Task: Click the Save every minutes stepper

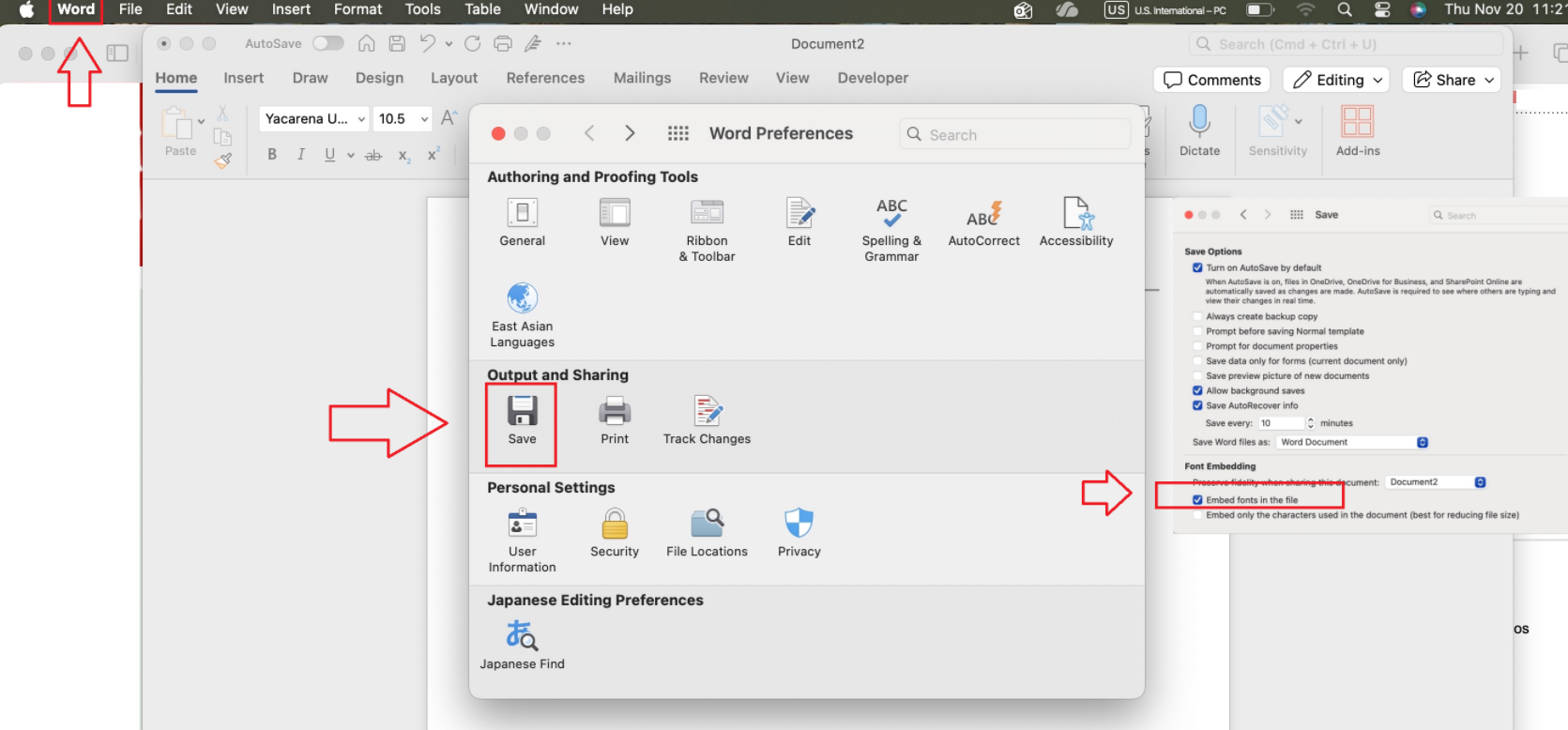Action: (1311, 423)
